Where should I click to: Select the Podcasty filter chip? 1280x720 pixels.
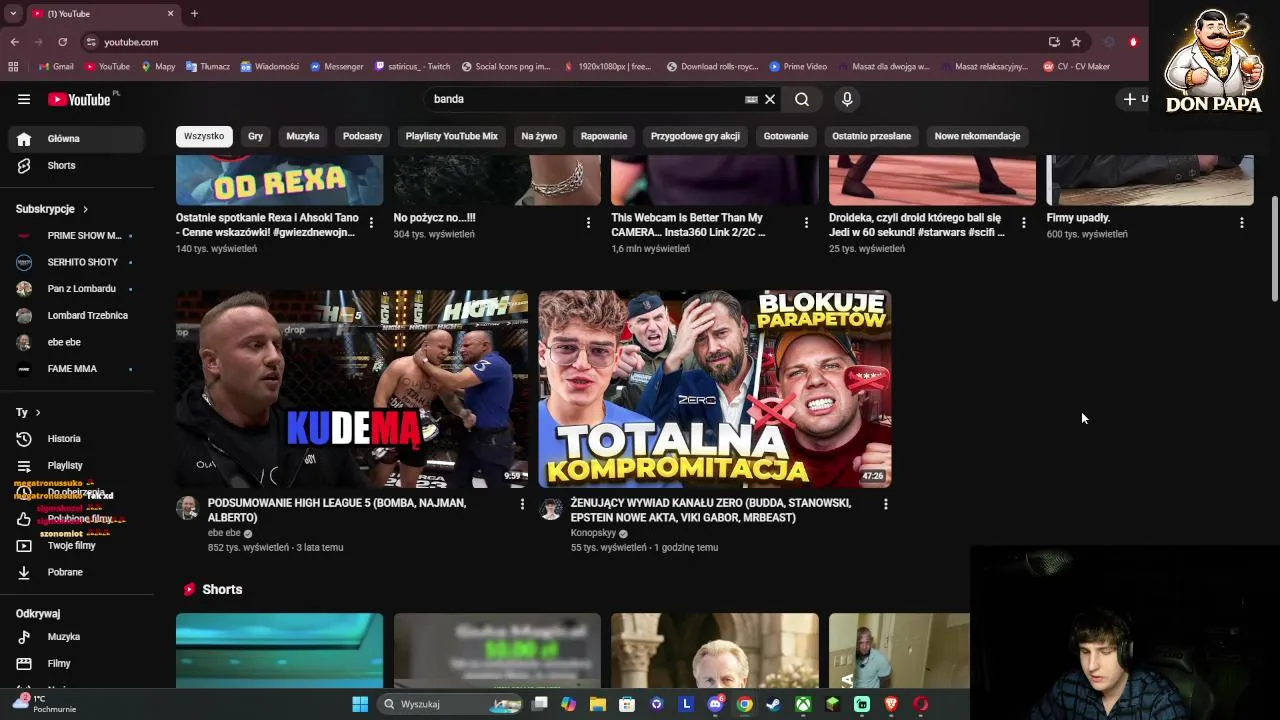pos(362,136)
